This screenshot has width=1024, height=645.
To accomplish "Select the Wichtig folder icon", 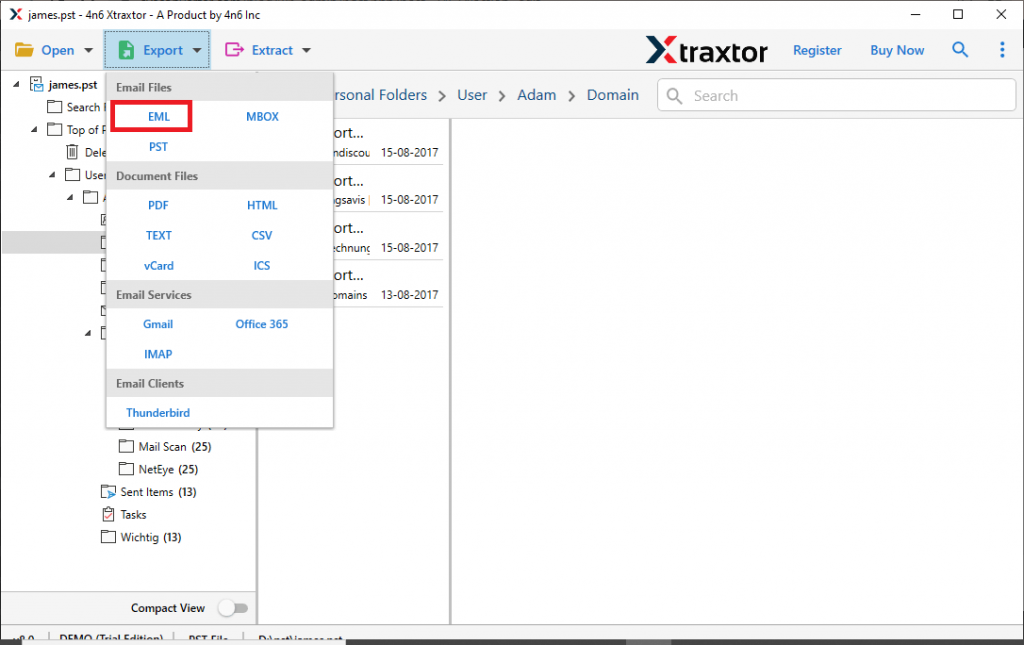I will (109, 537).
